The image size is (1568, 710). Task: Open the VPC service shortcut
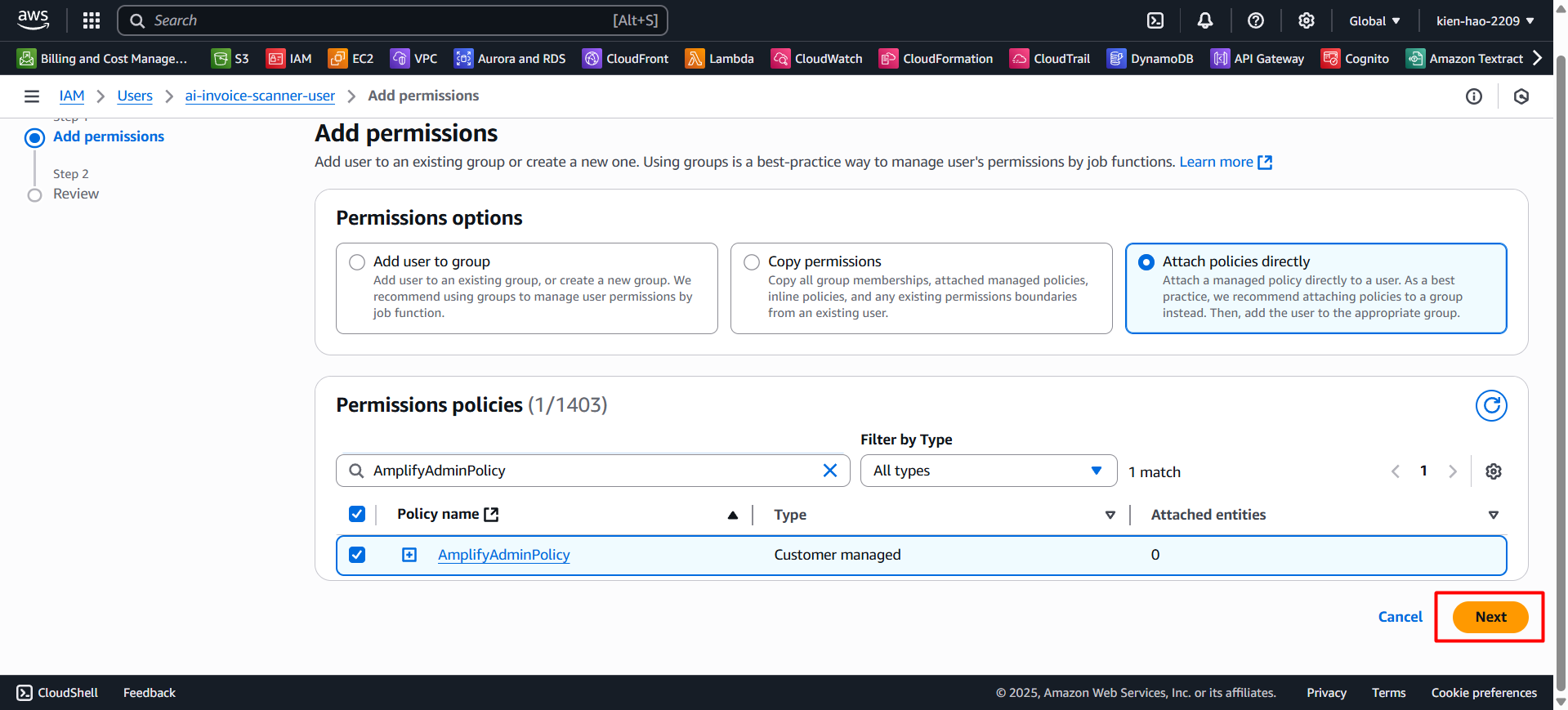(x=413, y=58)
